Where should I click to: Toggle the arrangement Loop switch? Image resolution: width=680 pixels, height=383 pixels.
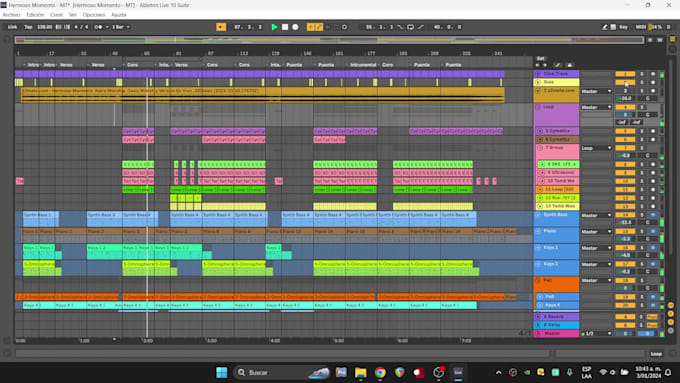[410, 27]
